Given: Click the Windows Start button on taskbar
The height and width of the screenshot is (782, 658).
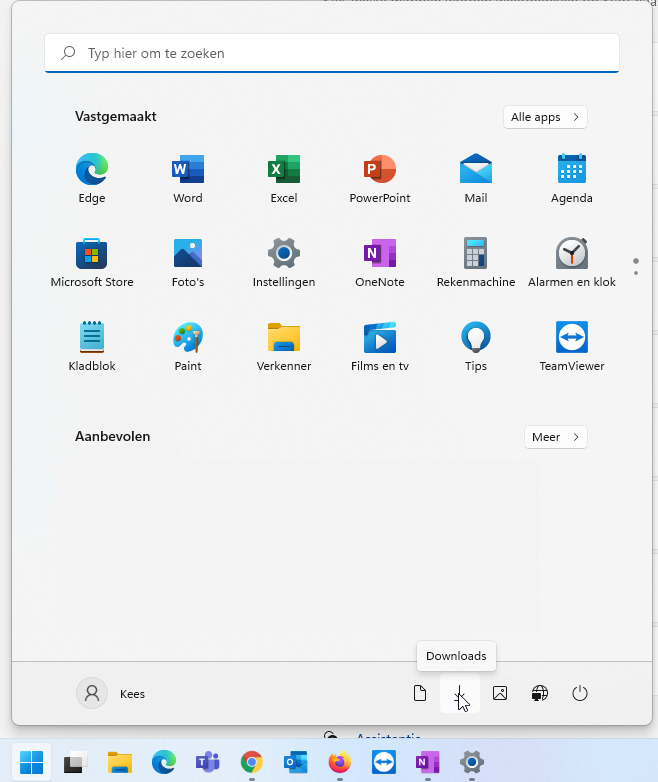Looking at the screenshot, I should [31, 762].
